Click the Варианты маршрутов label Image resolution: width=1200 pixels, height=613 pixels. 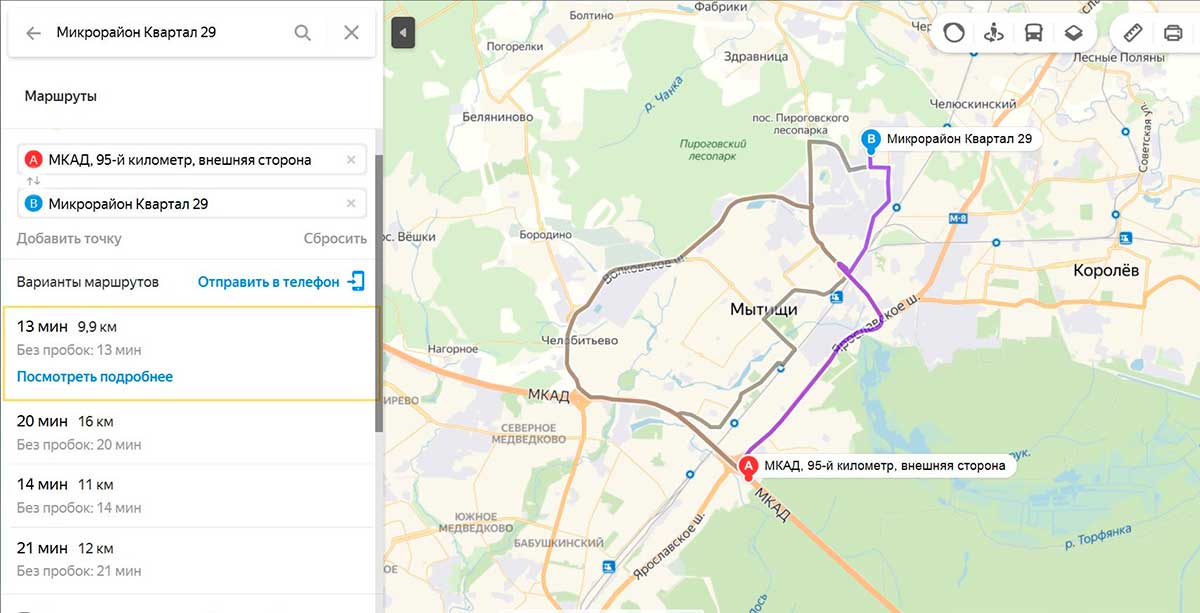pyautogui.click(x=88, y=282)
